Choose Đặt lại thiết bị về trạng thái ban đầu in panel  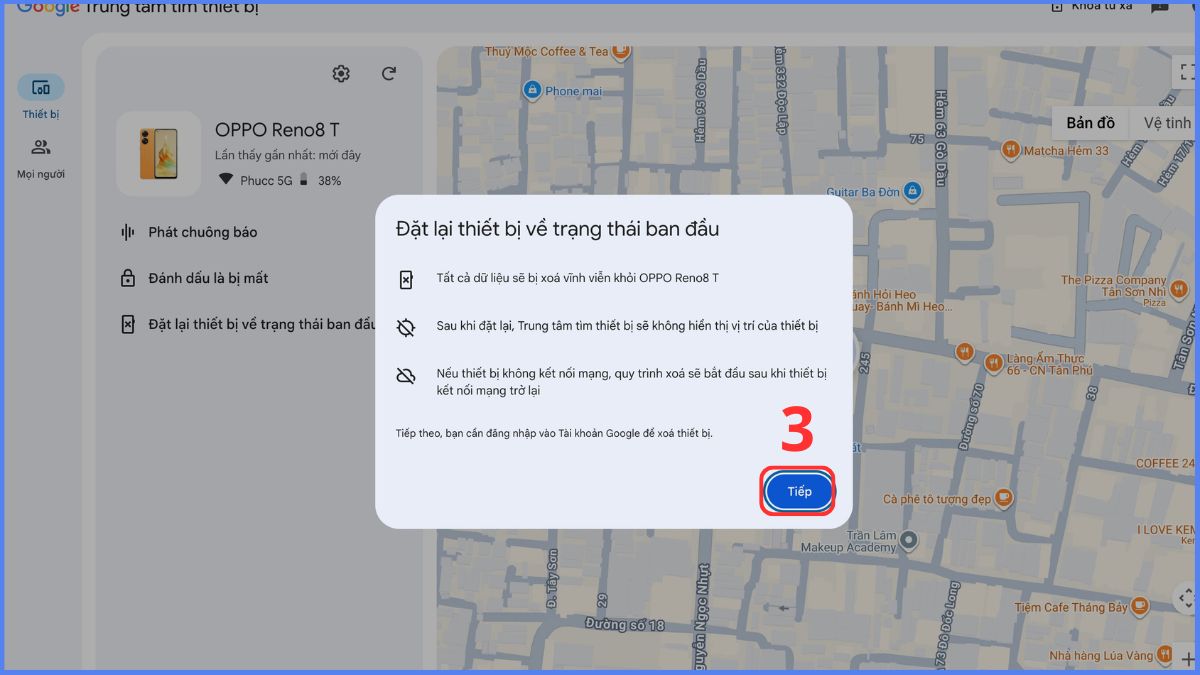tap(262, 324)
